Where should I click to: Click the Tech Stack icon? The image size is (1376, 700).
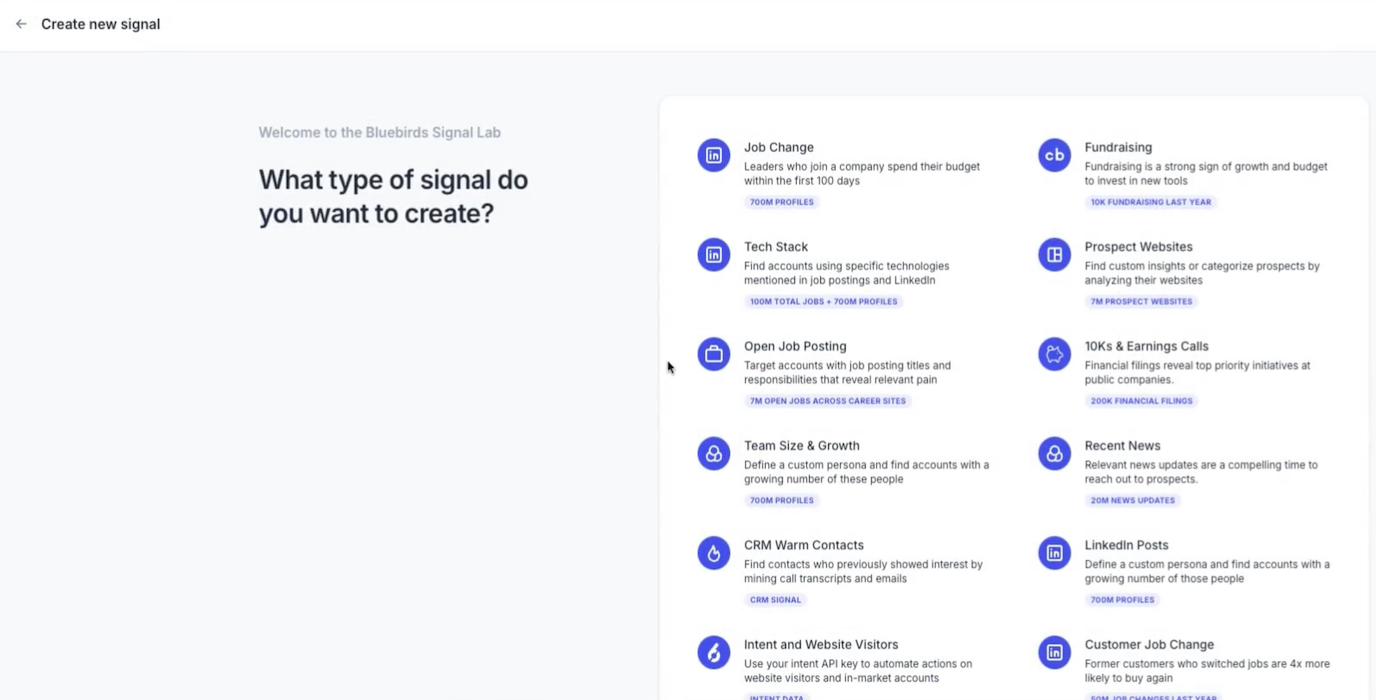click(x=714, y=255)
